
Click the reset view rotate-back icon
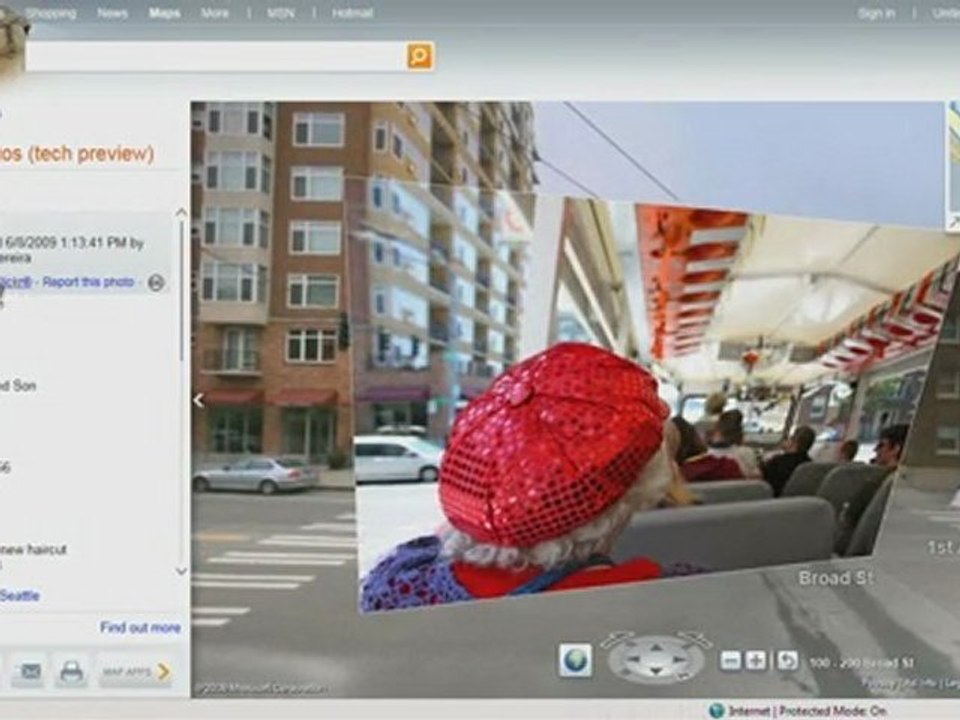coord(787,661)
